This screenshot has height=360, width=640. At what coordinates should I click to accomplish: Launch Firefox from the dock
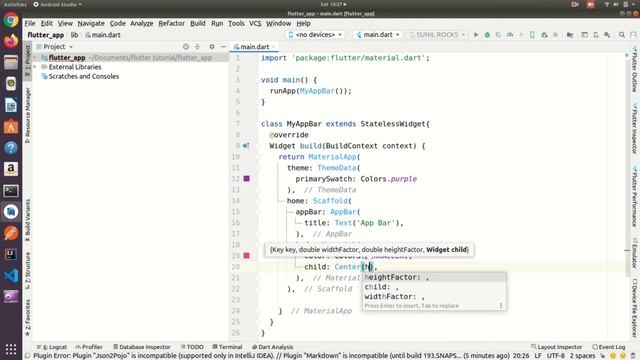pos(11,41)
